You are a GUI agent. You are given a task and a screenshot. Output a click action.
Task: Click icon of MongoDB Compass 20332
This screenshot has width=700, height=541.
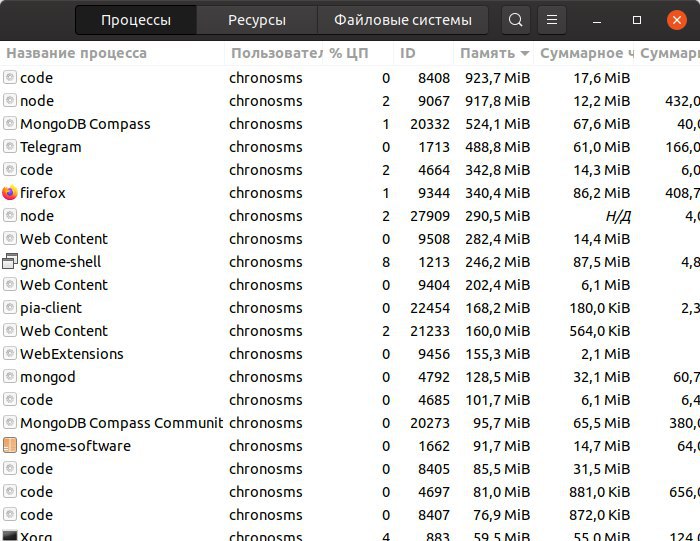[x=10, y=124]
